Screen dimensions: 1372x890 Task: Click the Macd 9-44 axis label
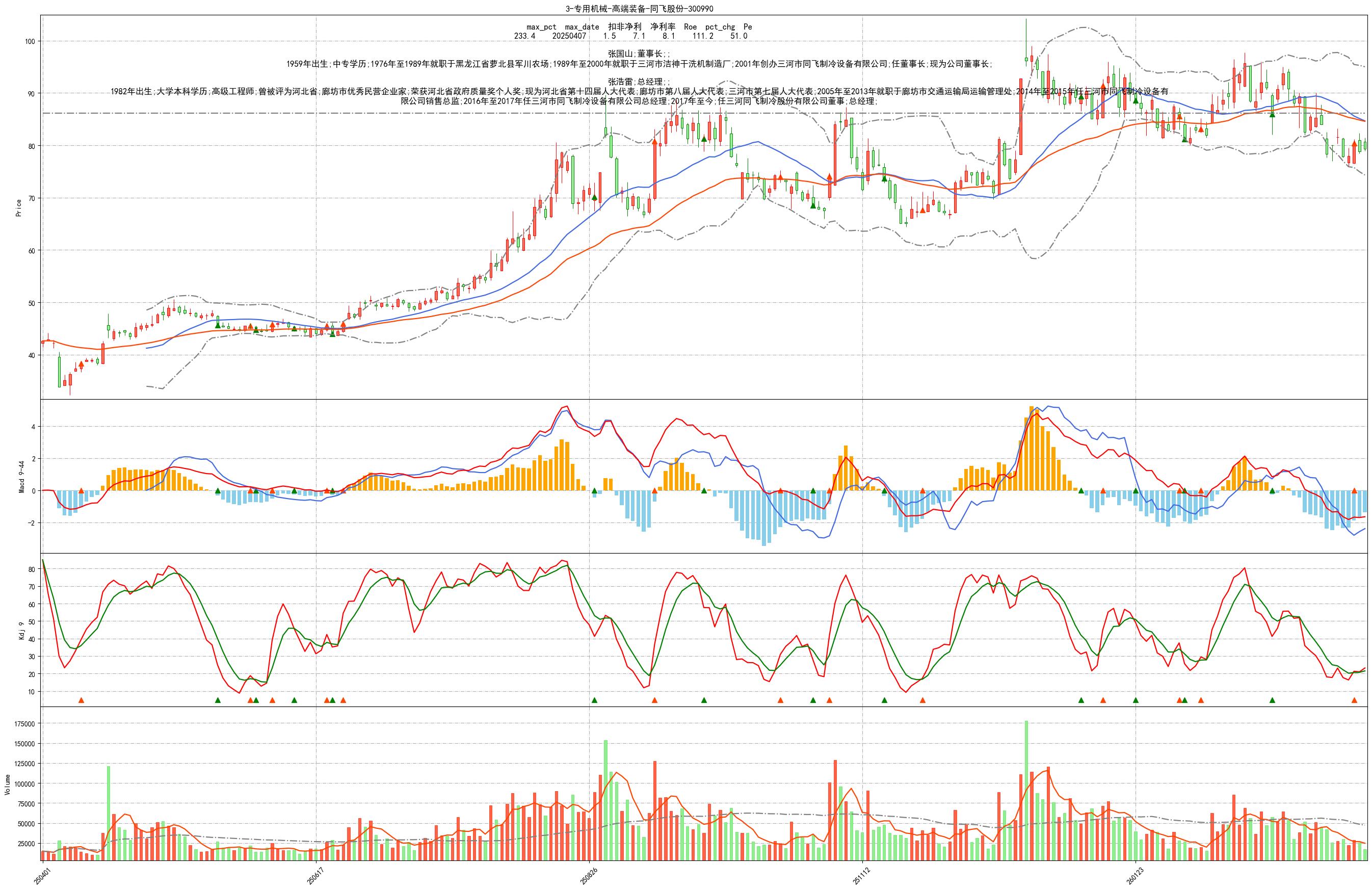(x=22, y=476)
